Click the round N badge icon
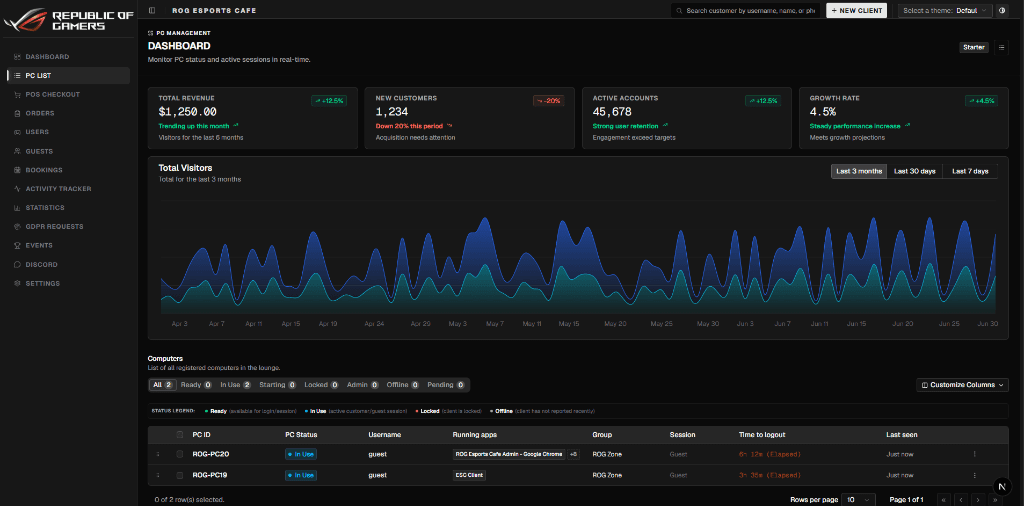 pyautogui.click(x=1002, y=487)
